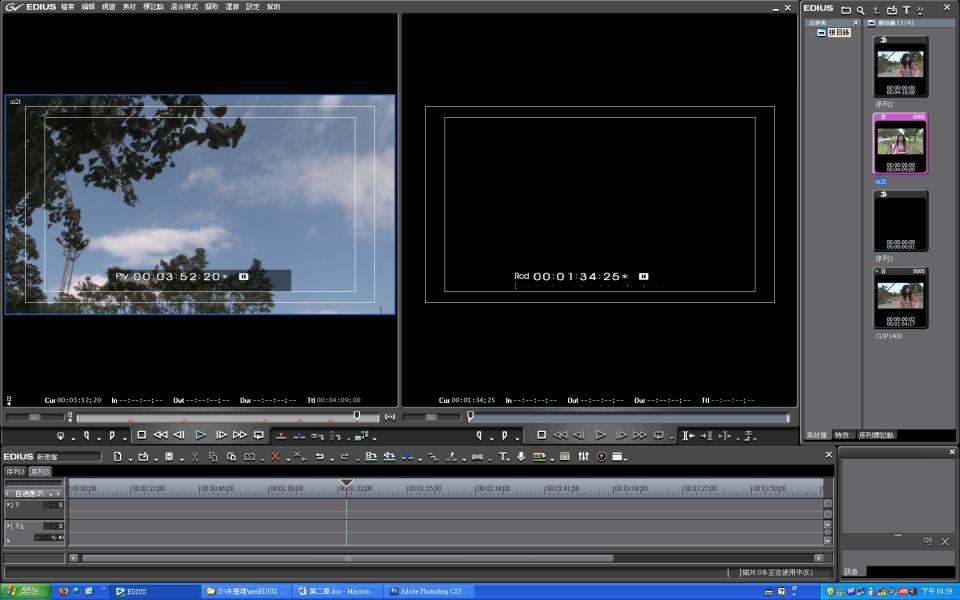Toggle the 2 V track lock/enable button
960x600 pixels.
(x=60, y=506)
